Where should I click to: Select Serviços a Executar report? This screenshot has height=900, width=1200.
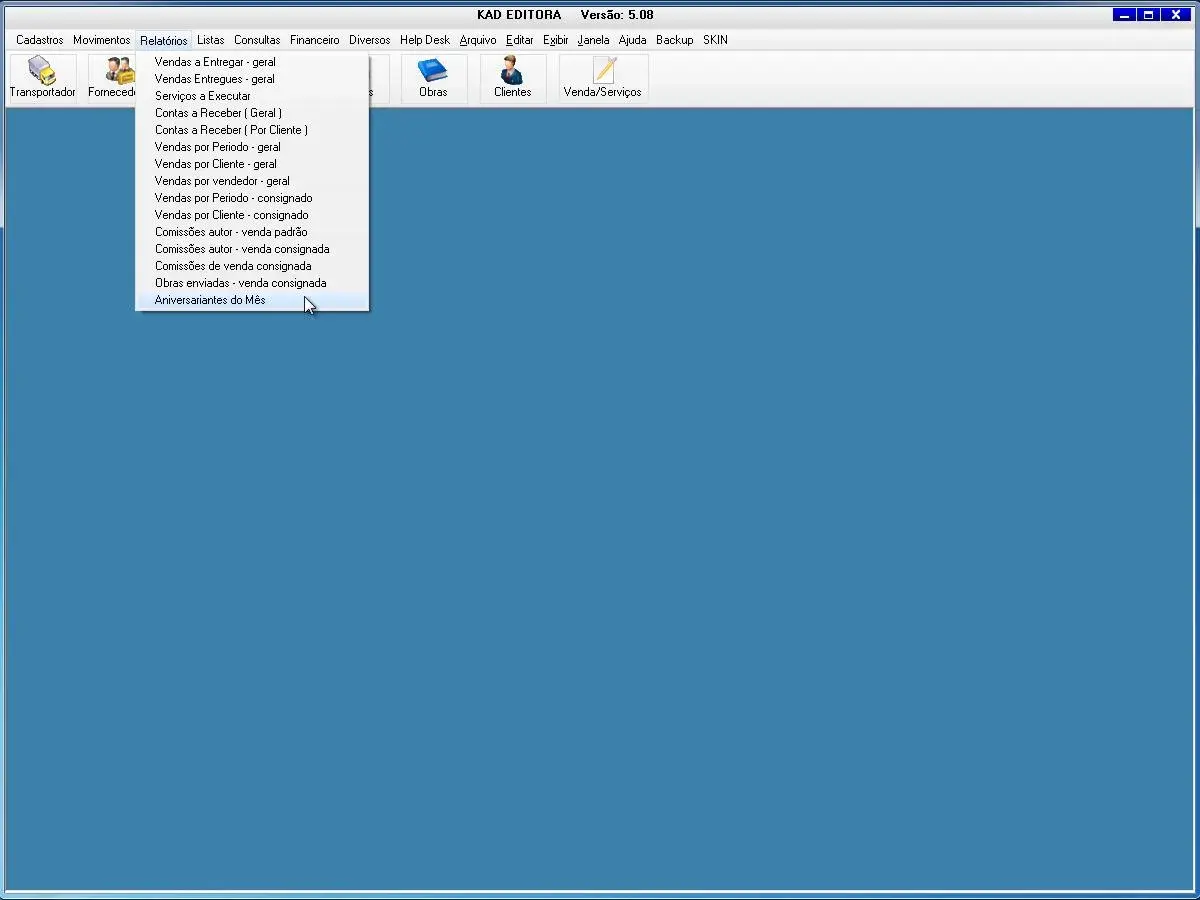tap(203, 96)
